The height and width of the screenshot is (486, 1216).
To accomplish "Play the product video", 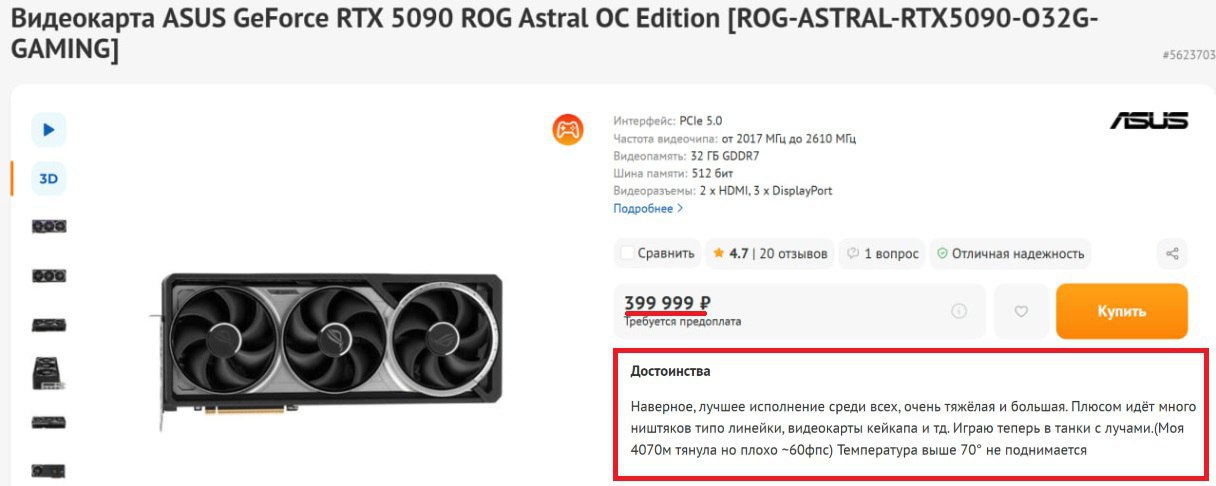I will pyautogui.click(x=49, y=129).
